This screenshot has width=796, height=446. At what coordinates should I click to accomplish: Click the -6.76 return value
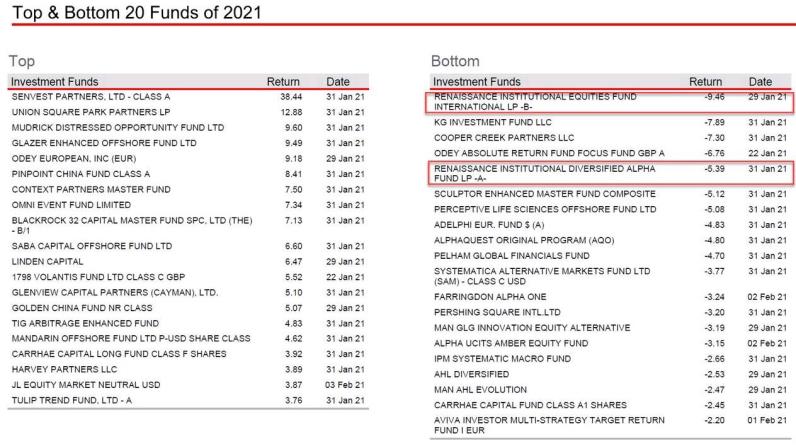[x=714, y=153]
